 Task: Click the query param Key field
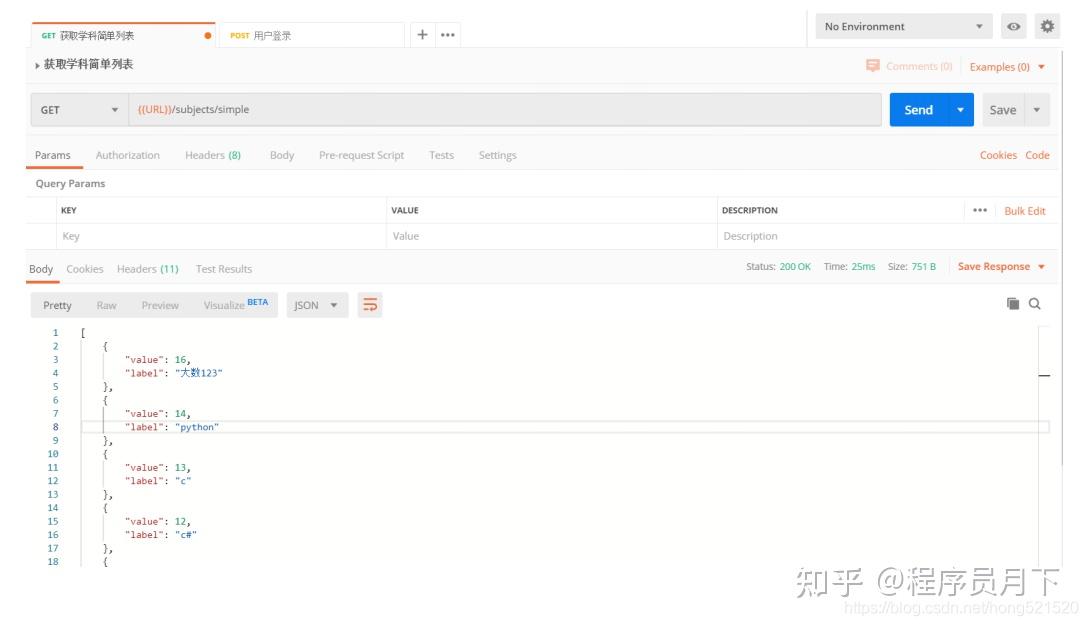click(221, 236)
